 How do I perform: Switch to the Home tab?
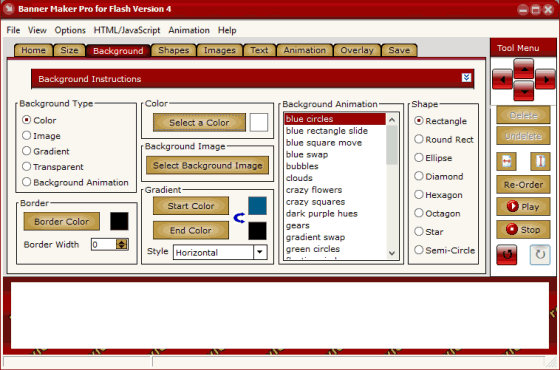tap(34, 50)
